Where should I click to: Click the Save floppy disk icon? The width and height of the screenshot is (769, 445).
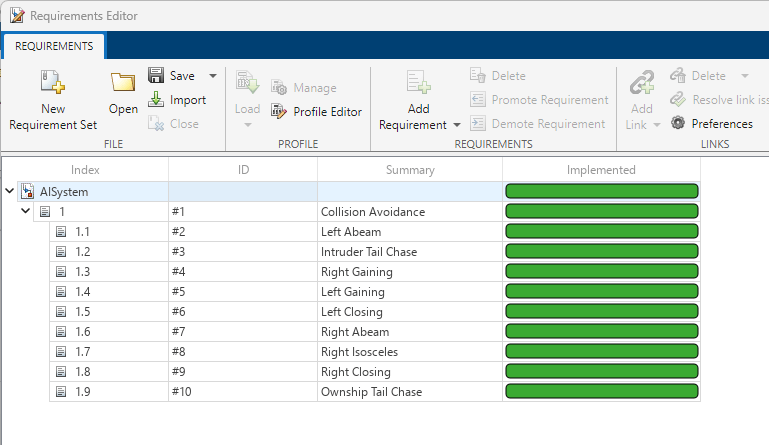click(156, 75)
